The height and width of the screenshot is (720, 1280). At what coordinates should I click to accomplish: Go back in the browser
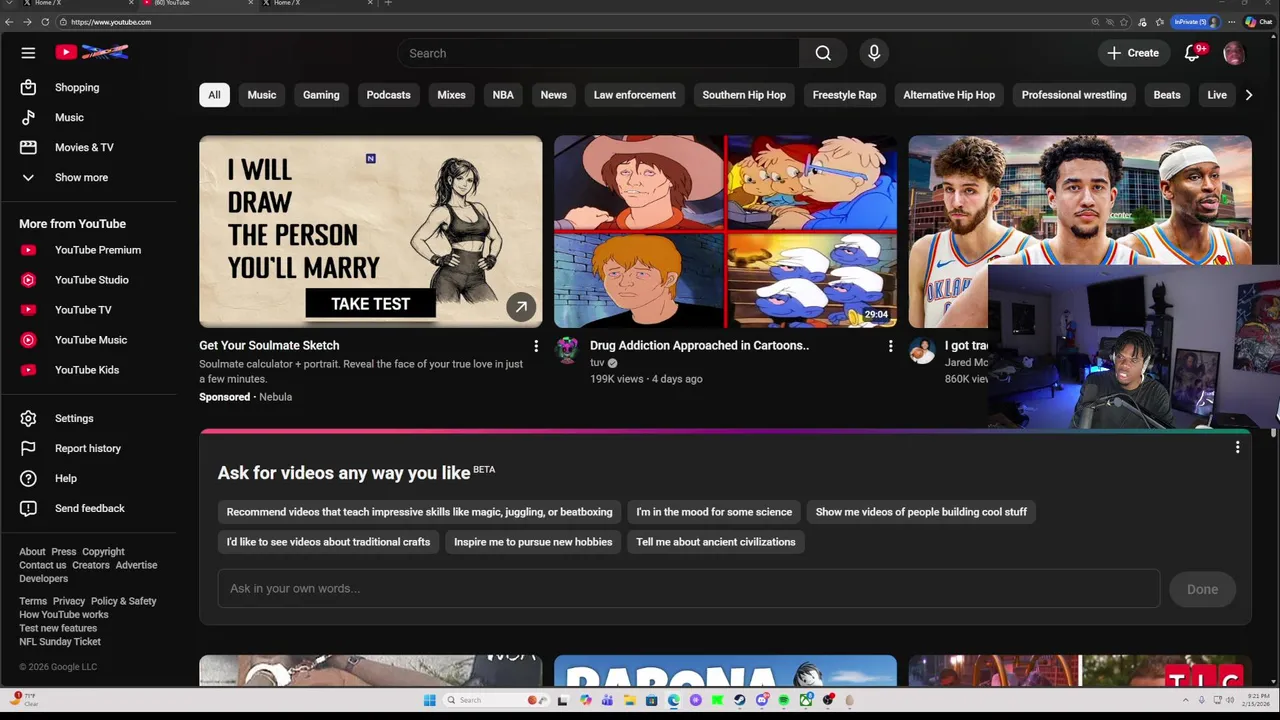pos(9,22)
